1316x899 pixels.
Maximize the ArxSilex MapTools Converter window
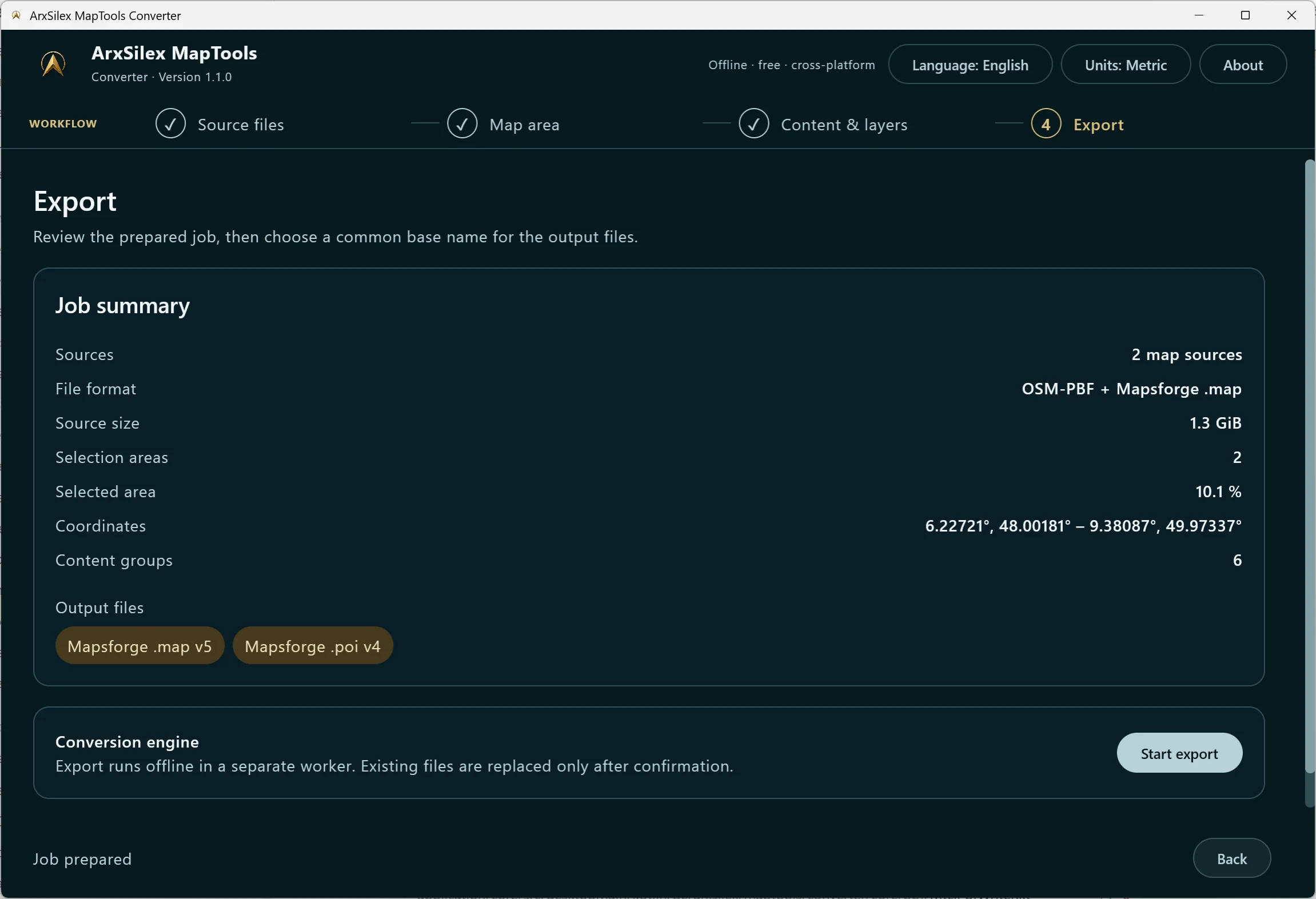(x=1245, y=15)
